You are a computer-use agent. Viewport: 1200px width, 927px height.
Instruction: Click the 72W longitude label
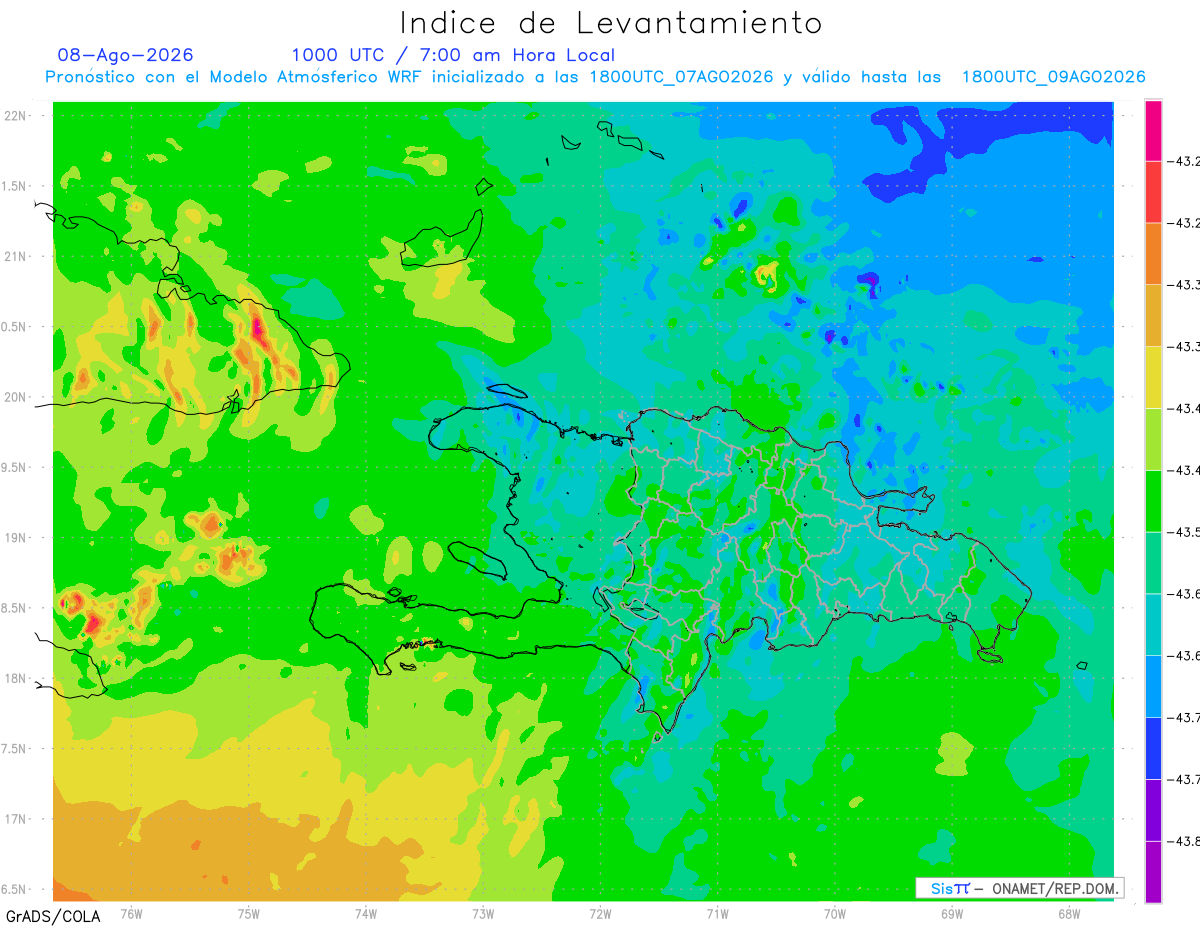(x=600, y=914)
